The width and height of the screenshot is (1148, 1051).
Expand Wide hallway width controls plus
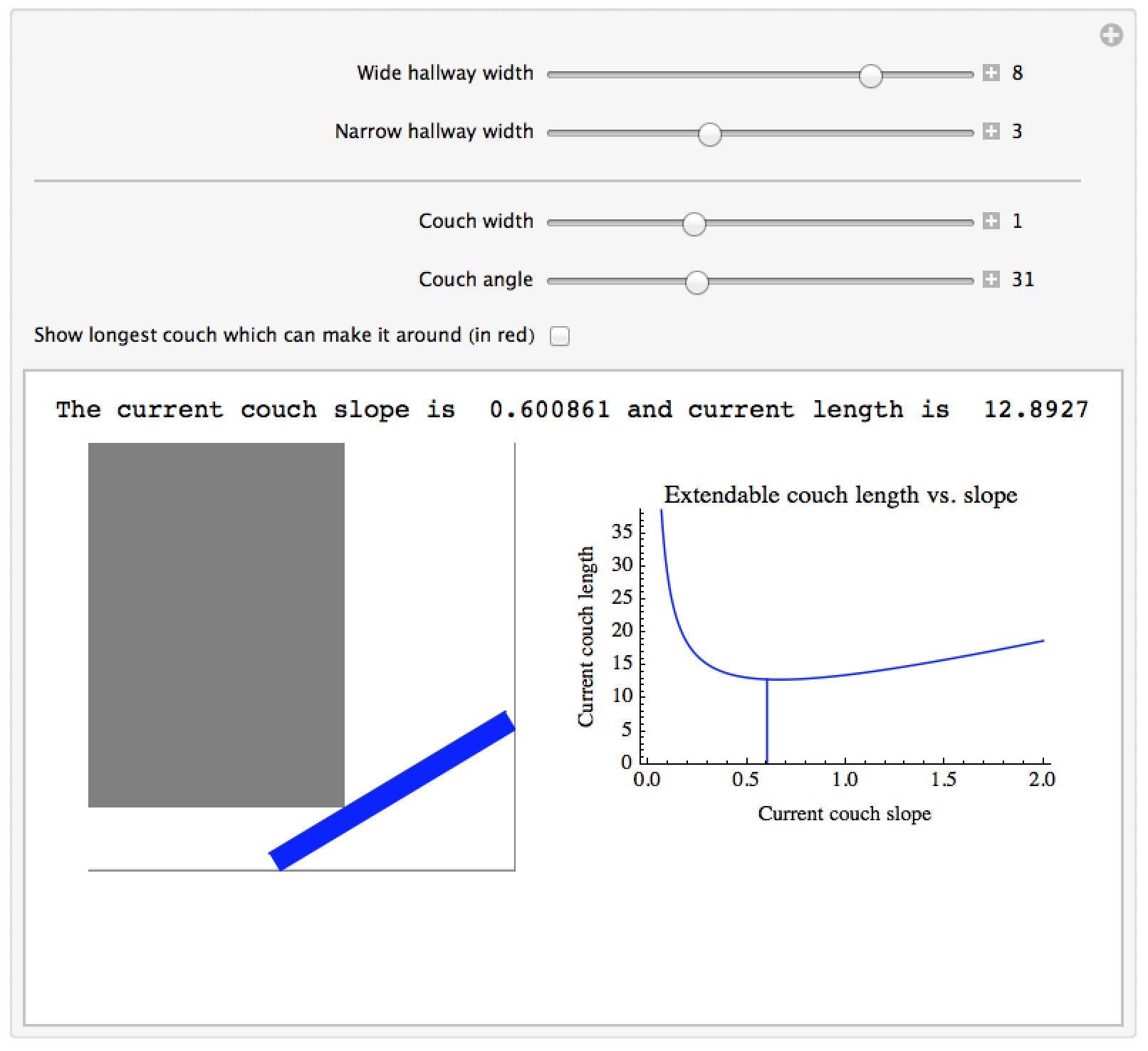point(991,73)
